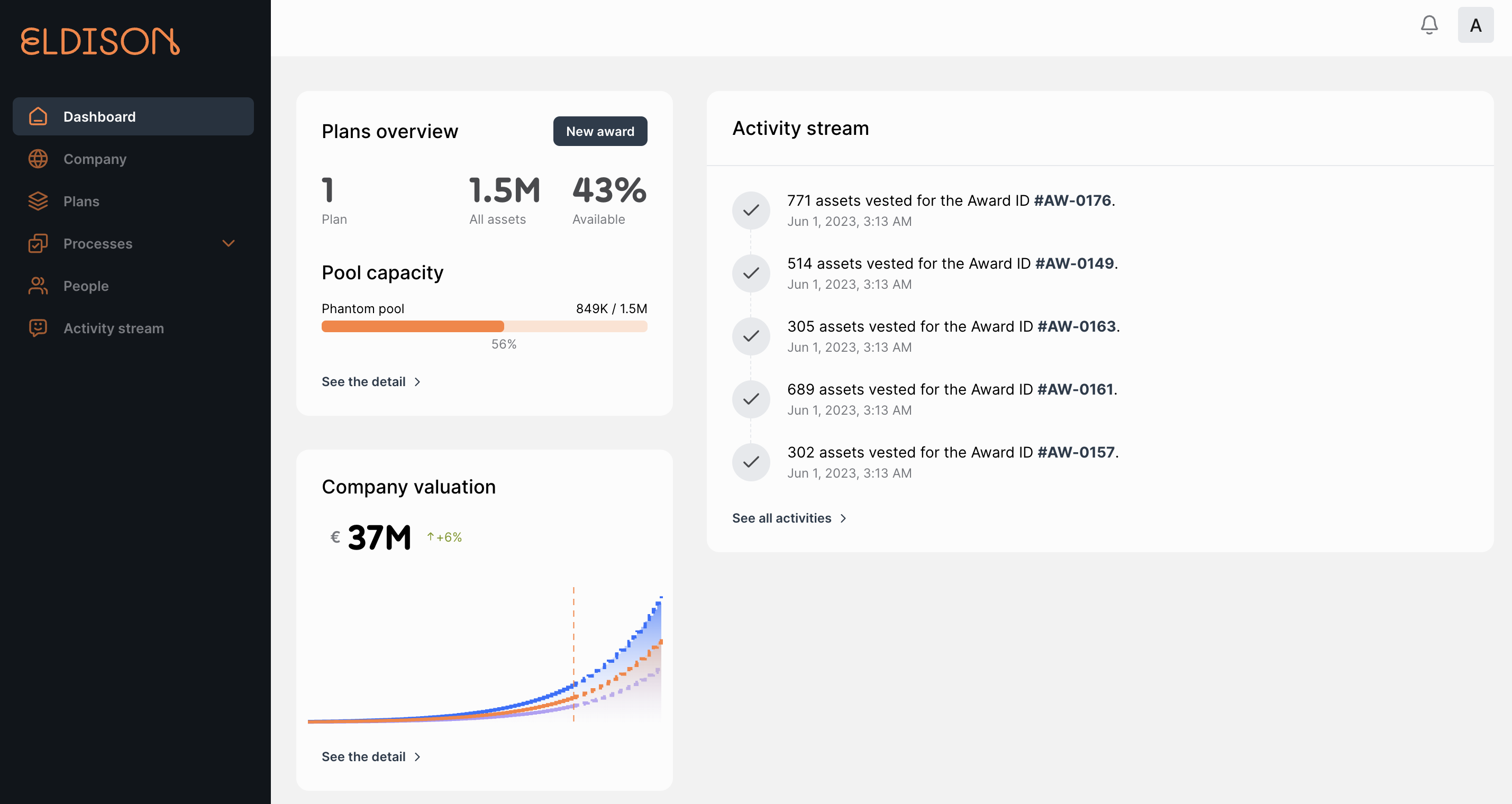Open award link #AW-0163
The width and height of the screenshot is (1512, 804).
click(x=1076, y=326)
